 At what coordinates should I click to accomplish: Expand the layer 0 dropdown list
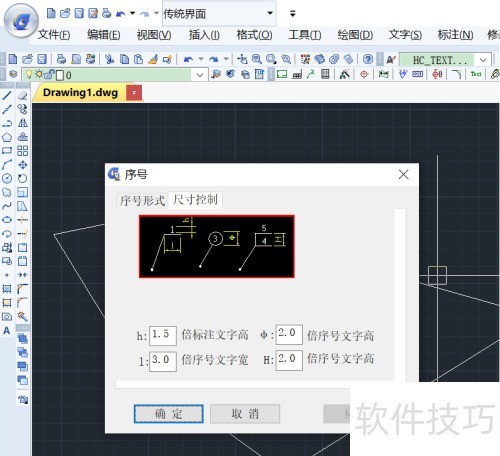coord(199,75)
